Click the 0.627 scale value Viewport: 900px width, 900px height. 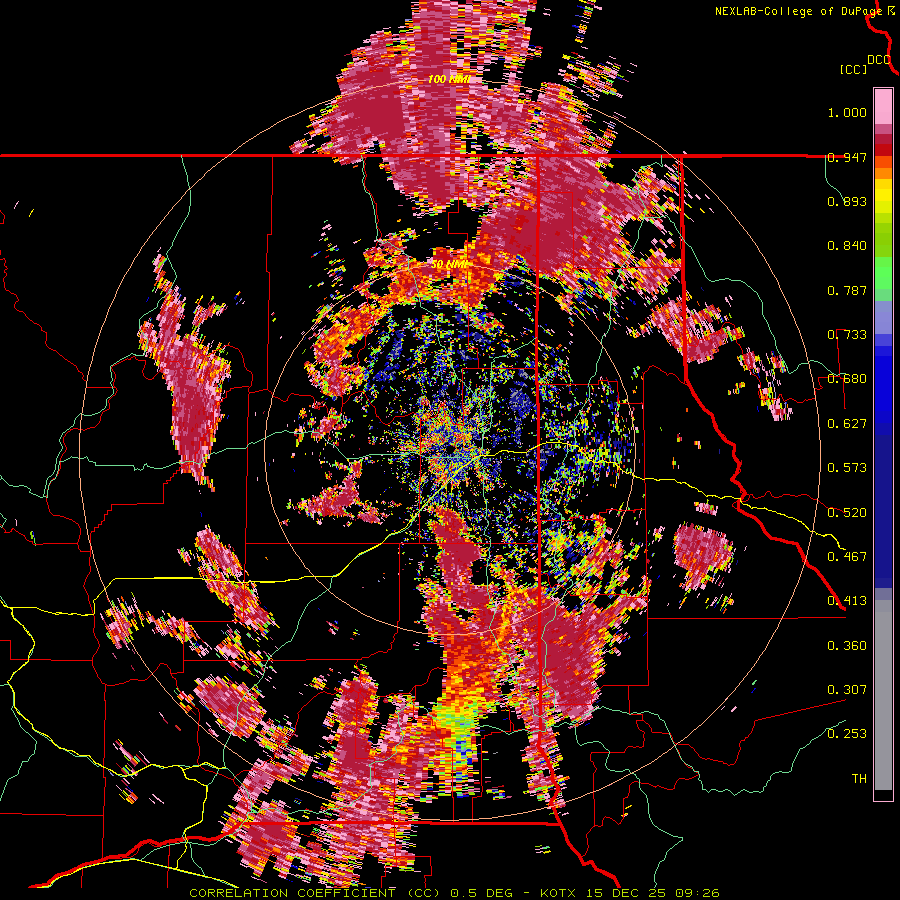[x=847, y=424]
